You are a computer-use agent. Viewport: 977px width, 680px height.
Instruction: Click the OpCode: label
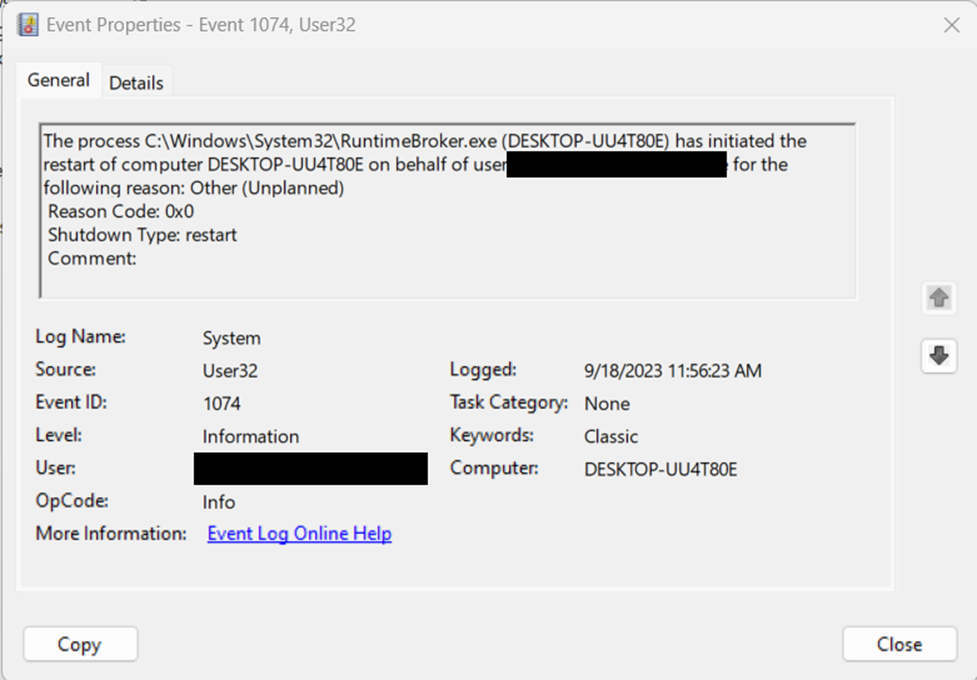[x=72, y=500]
